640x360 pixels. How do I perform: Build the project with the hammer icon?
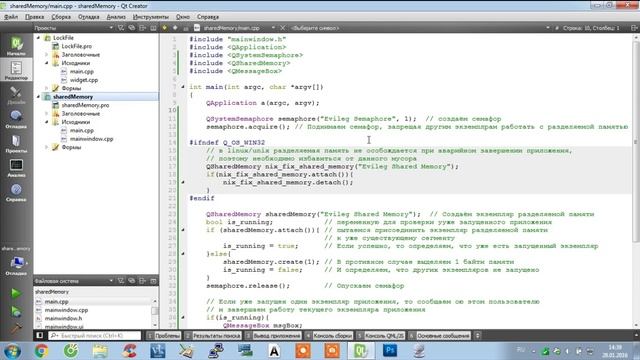pos(16,328)
